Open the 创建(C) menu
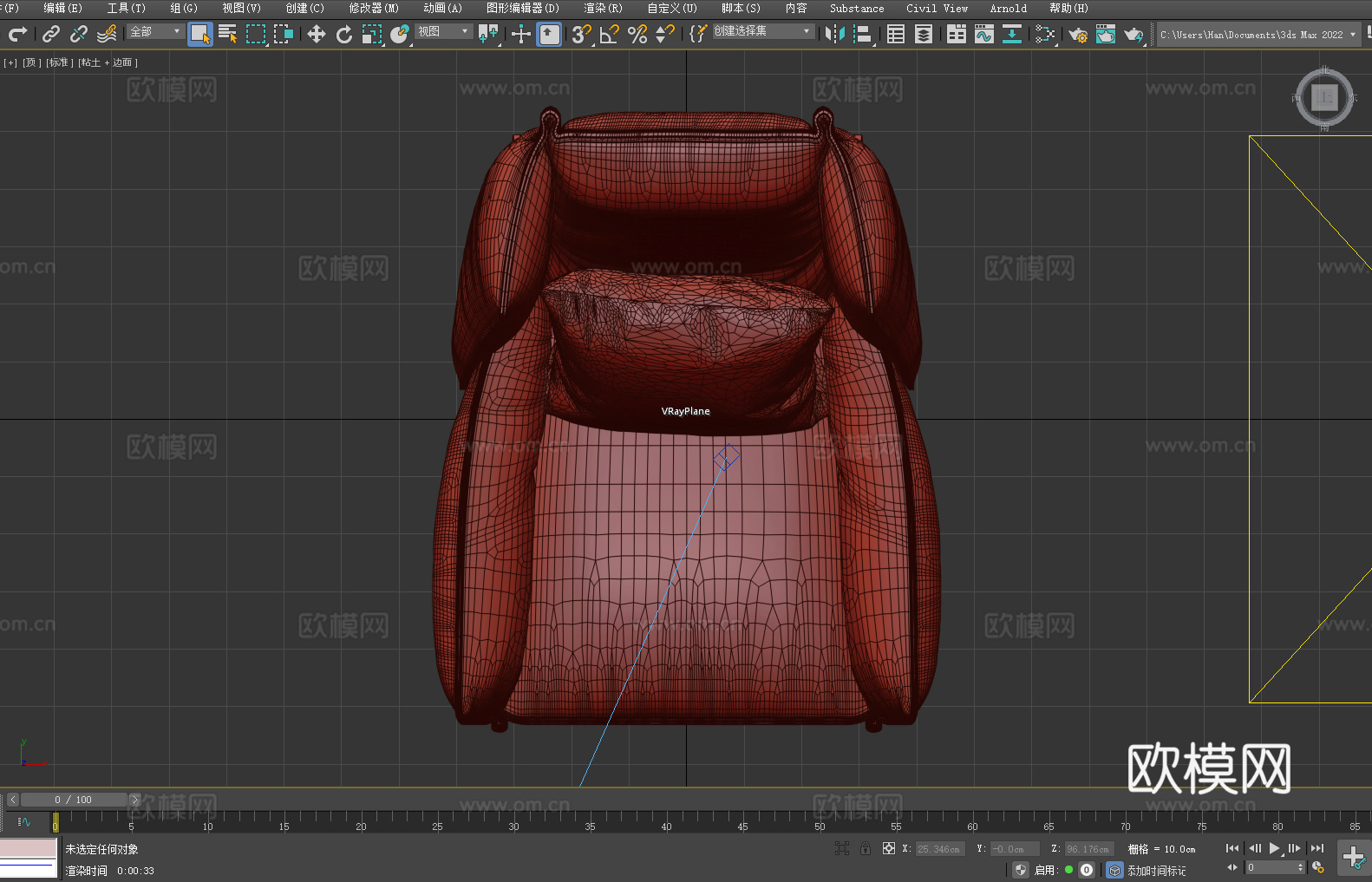 click(x=304, y=8)
